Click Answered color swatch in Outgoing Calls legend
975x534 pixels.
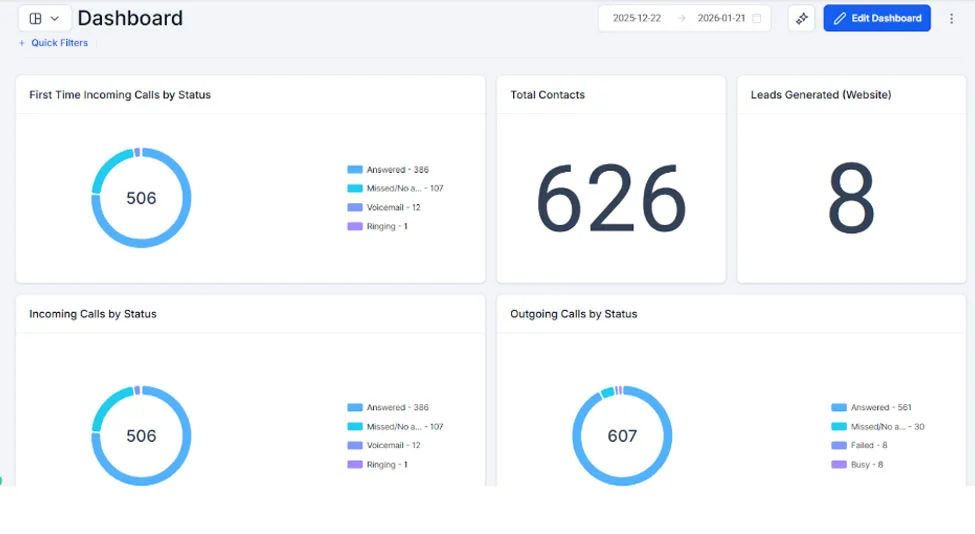838,408
